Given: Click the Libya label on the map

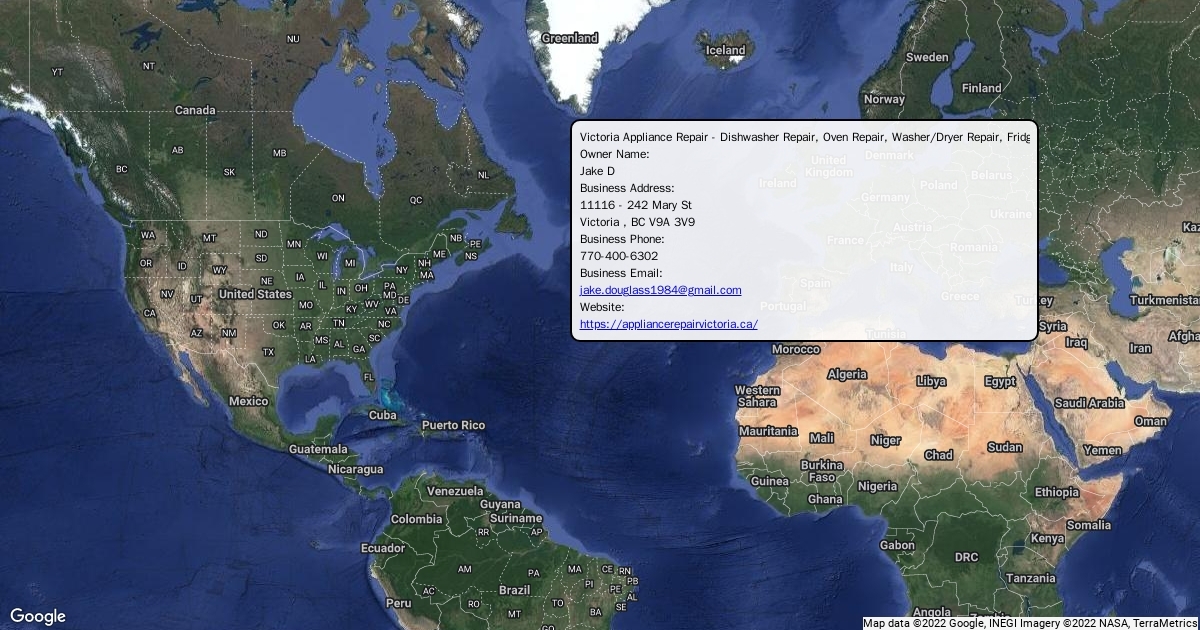Looking at the screenshot, I should [931, 381].
